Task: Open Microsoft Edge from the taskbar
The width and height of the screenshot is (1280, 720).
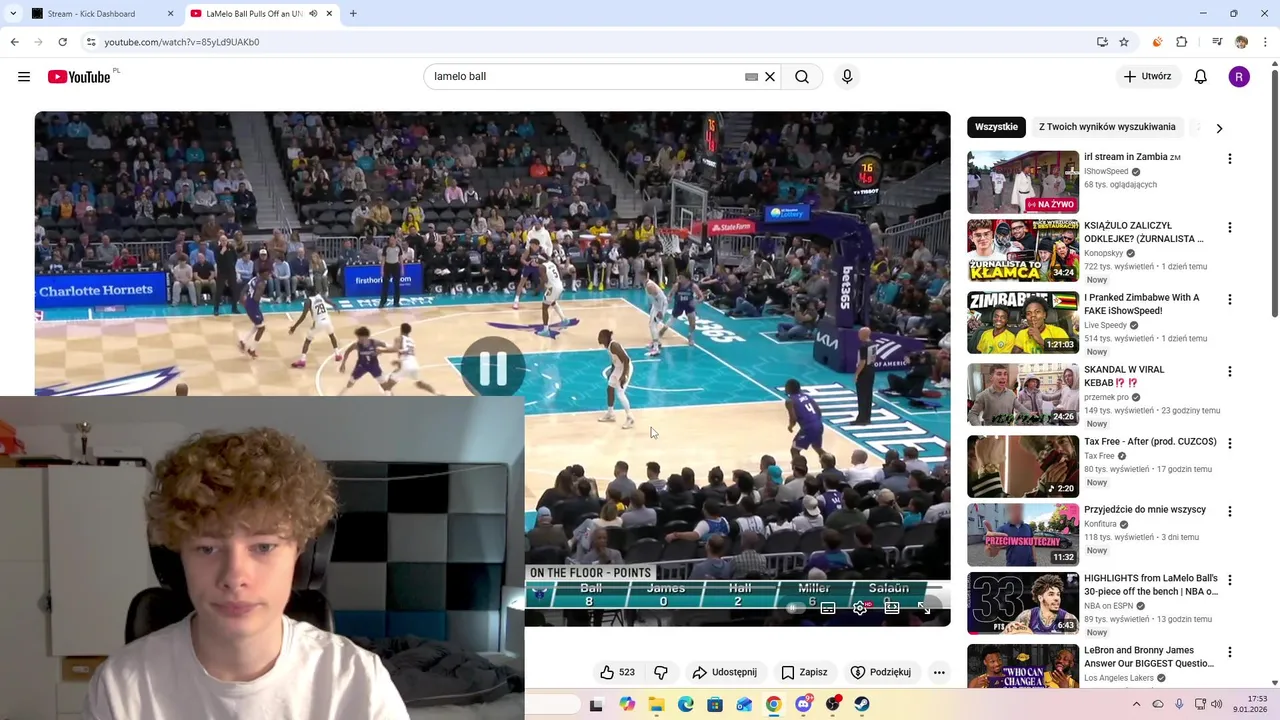Action: (x=686, y=704)
